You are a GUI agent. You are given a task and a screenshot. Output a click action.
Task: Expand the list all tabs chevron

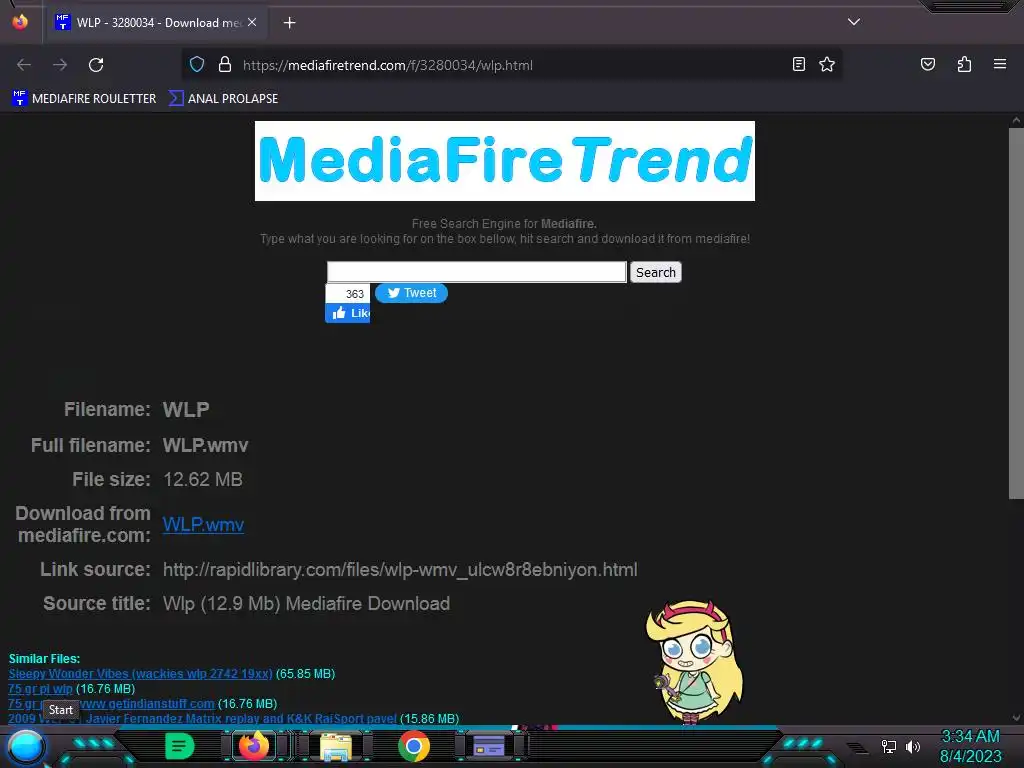(854, 22)
